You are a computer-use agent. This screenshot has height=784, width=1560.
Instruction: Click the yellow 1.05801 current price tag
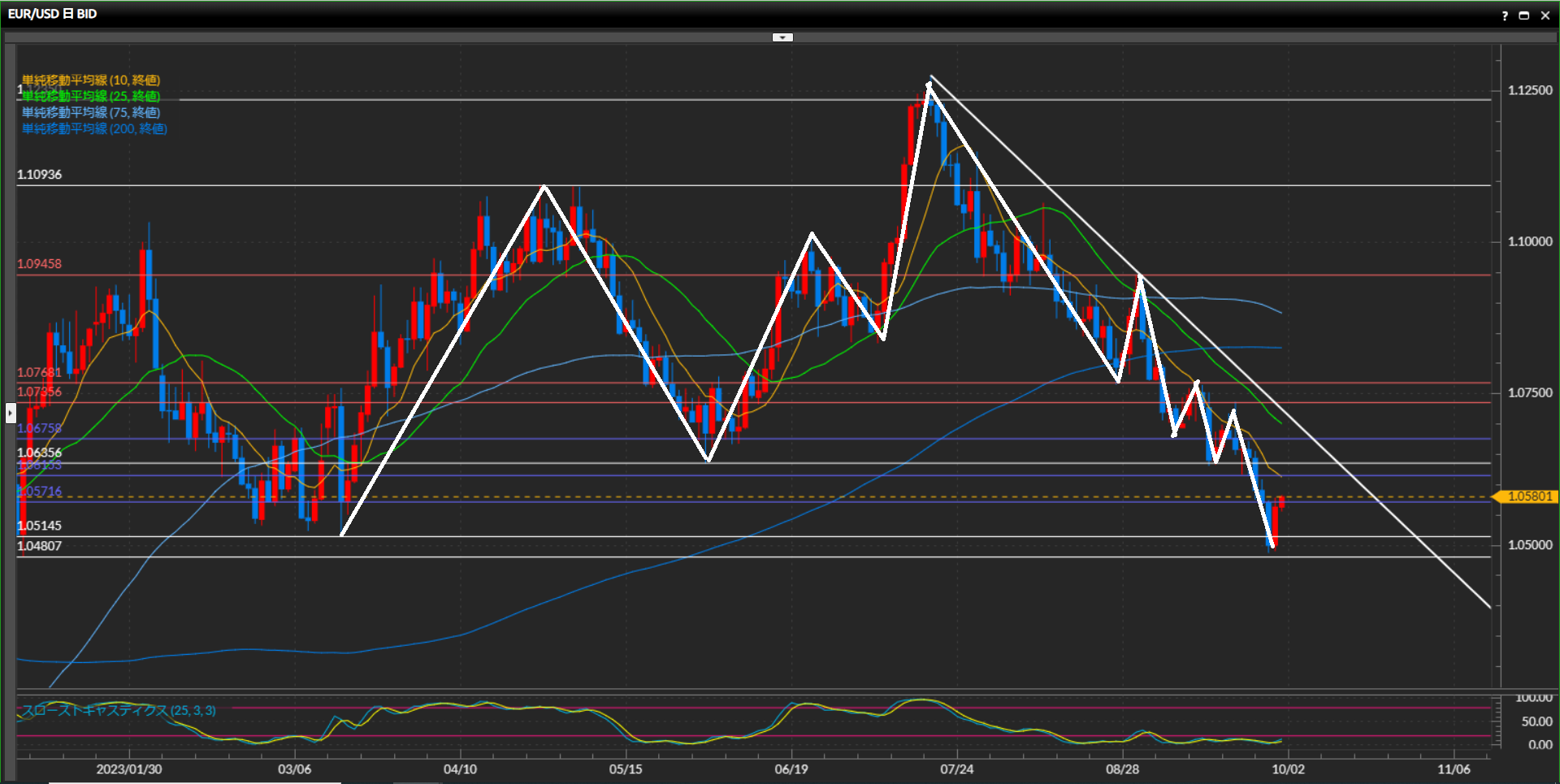pyautogui.click(x=1528, y=496)
